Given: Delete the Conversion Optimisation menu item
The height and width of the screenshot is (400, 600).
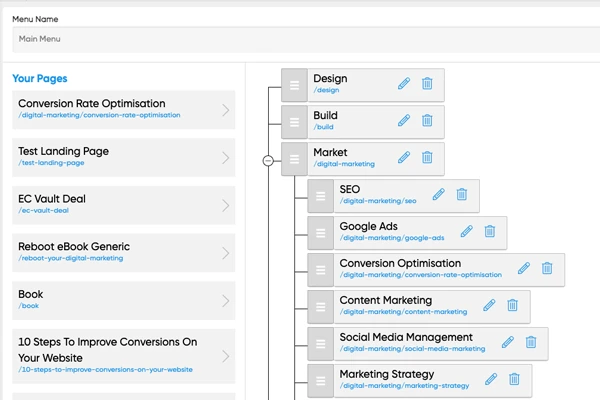Looking at the screenshot, I should (547, 268).
